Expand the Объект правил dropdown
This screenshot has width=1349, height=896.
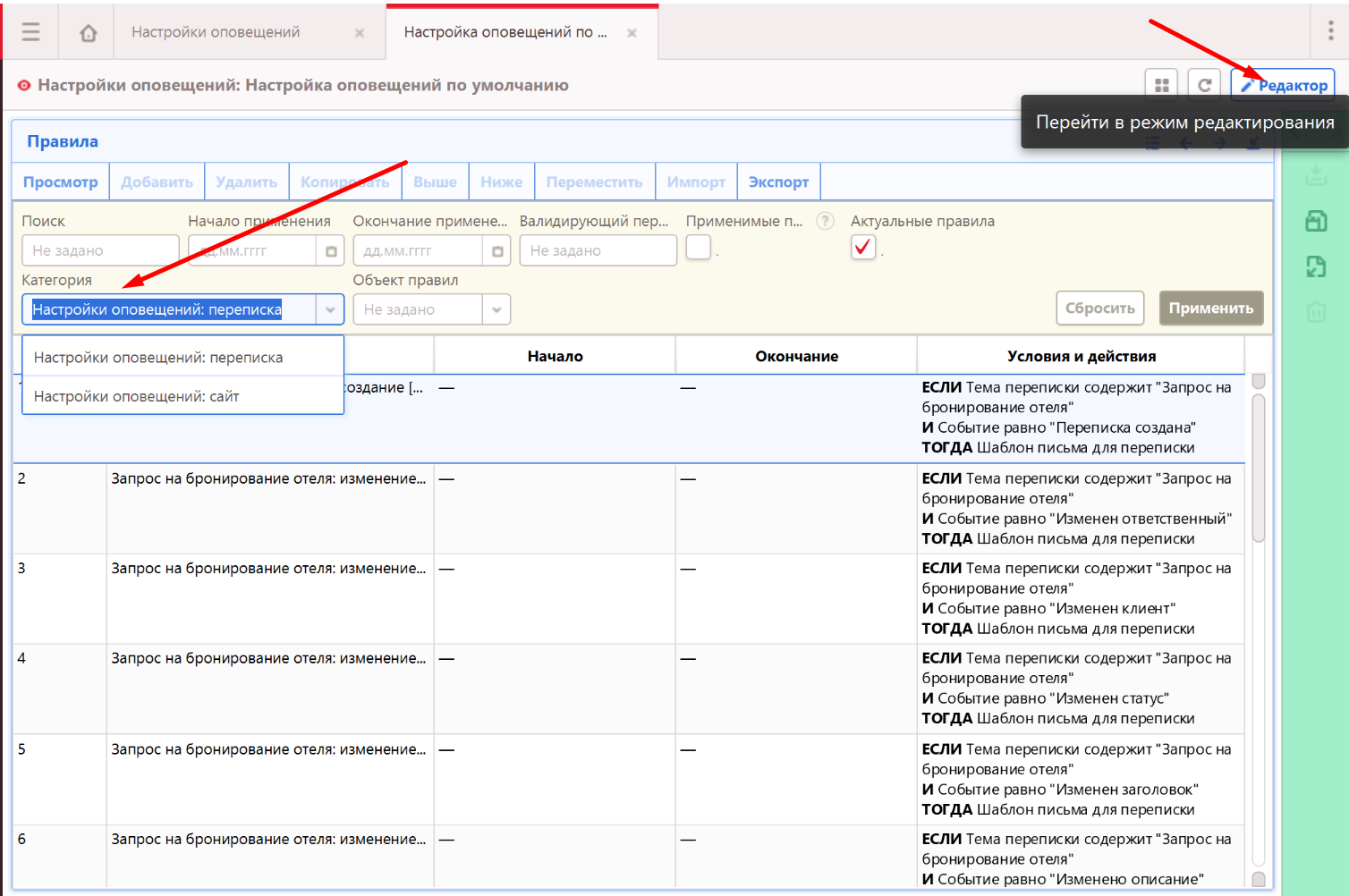(496, 309)
